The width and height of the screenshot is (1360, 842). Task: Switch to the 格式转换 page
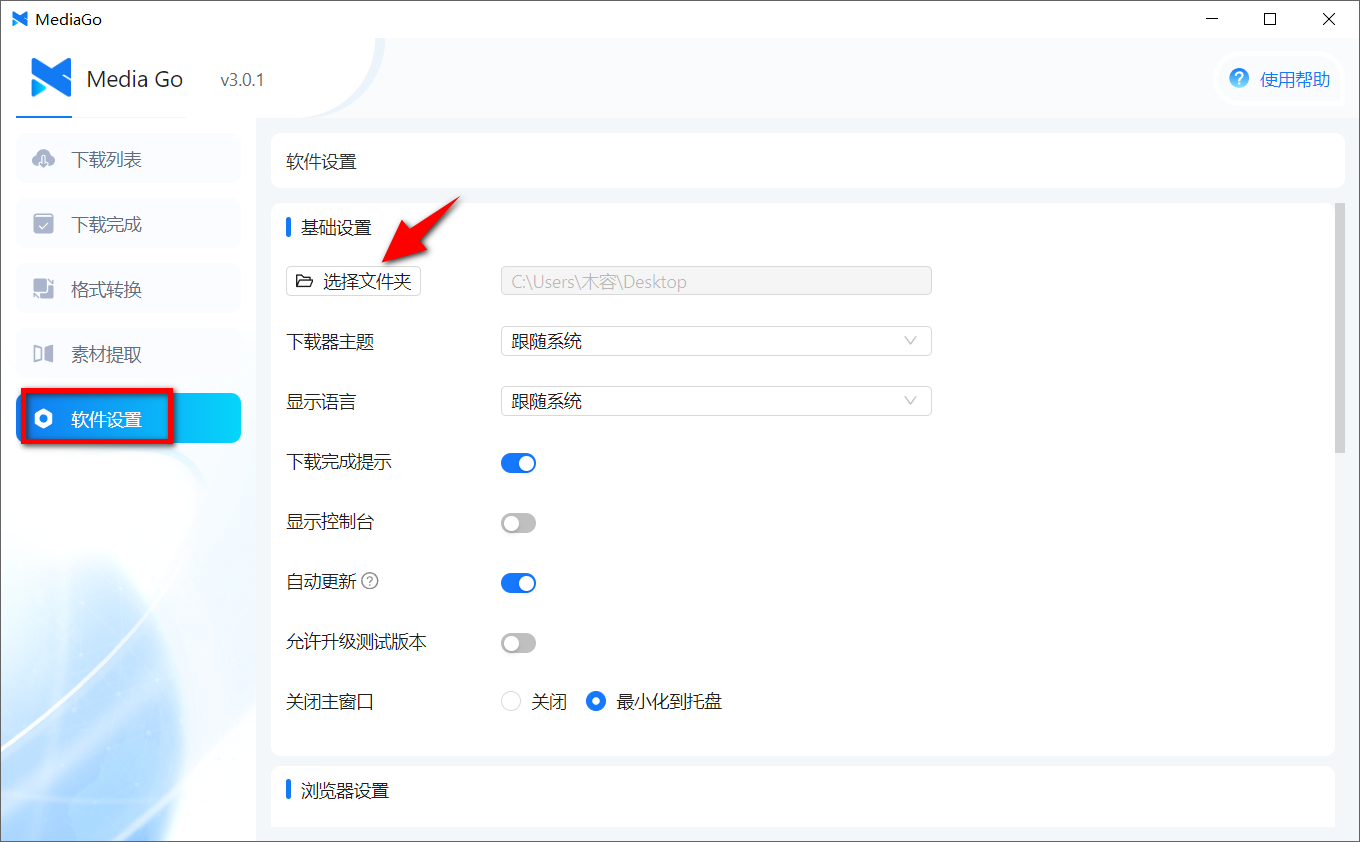click(128, 289)
